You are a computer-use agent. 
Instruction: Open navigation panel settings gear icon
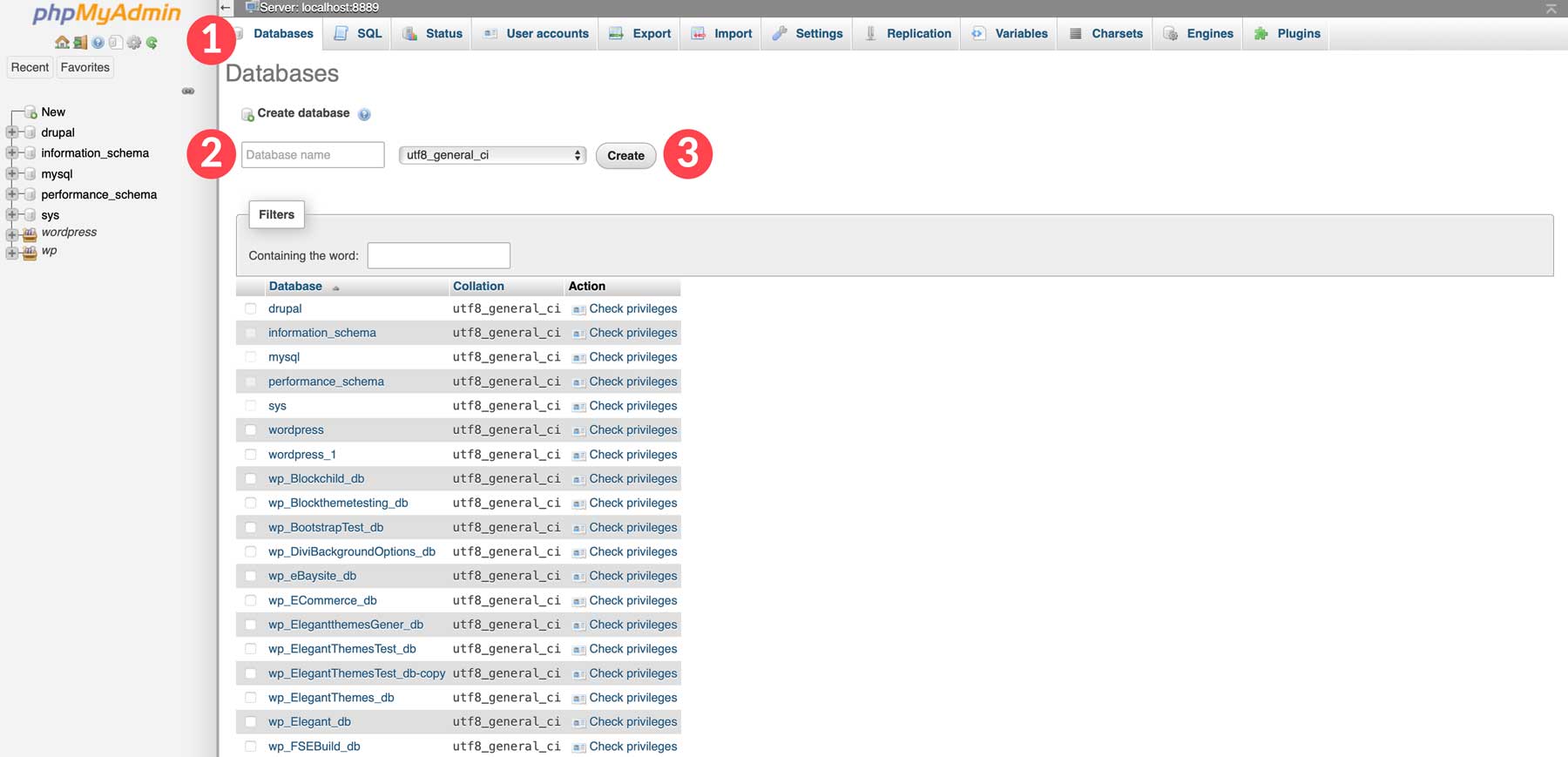(x=134, y=43)
